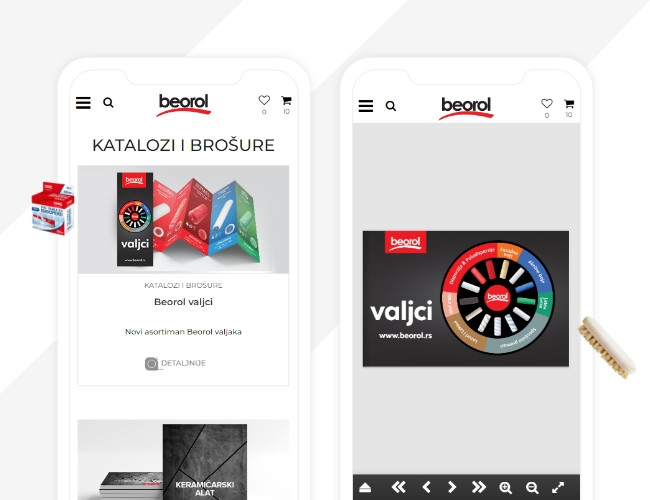Tap search icon on left phone
Image resolution: width=650 pixels, height=500 pixels.
(108, 102)
